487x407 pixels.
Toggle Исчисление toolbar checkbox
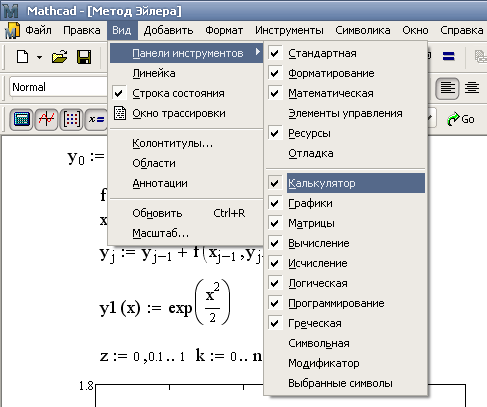(346, 263)
